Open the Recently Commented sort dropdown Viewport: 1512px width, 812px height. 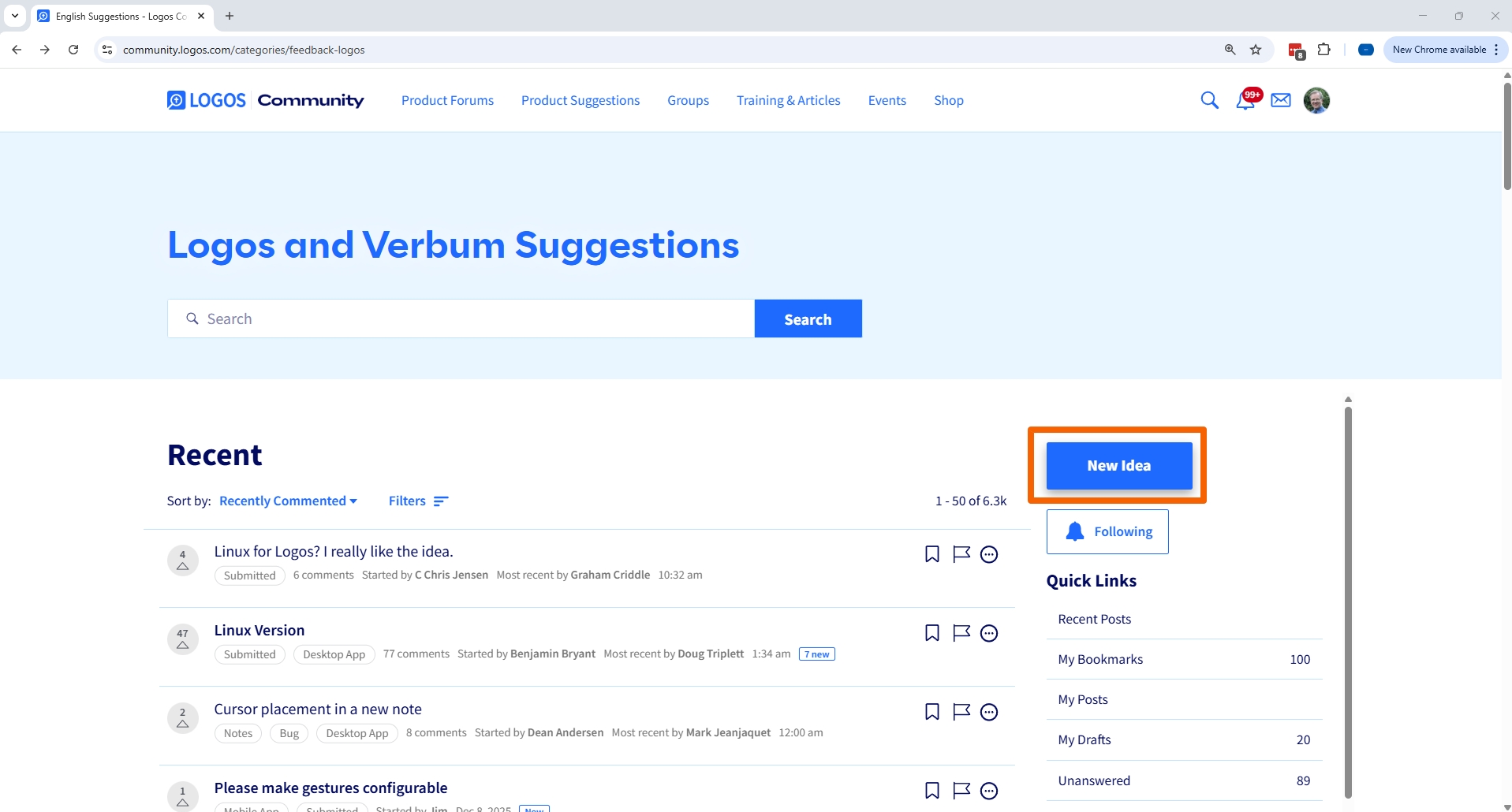(288, 501)
